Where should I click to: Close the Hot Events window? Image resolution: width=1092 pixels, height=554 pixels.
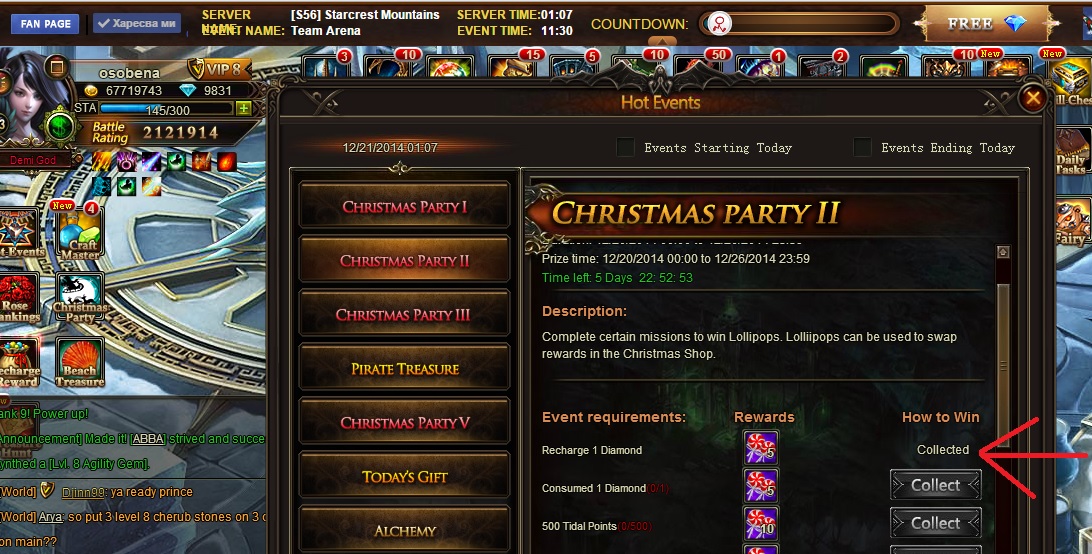(x=1033, y=98)
